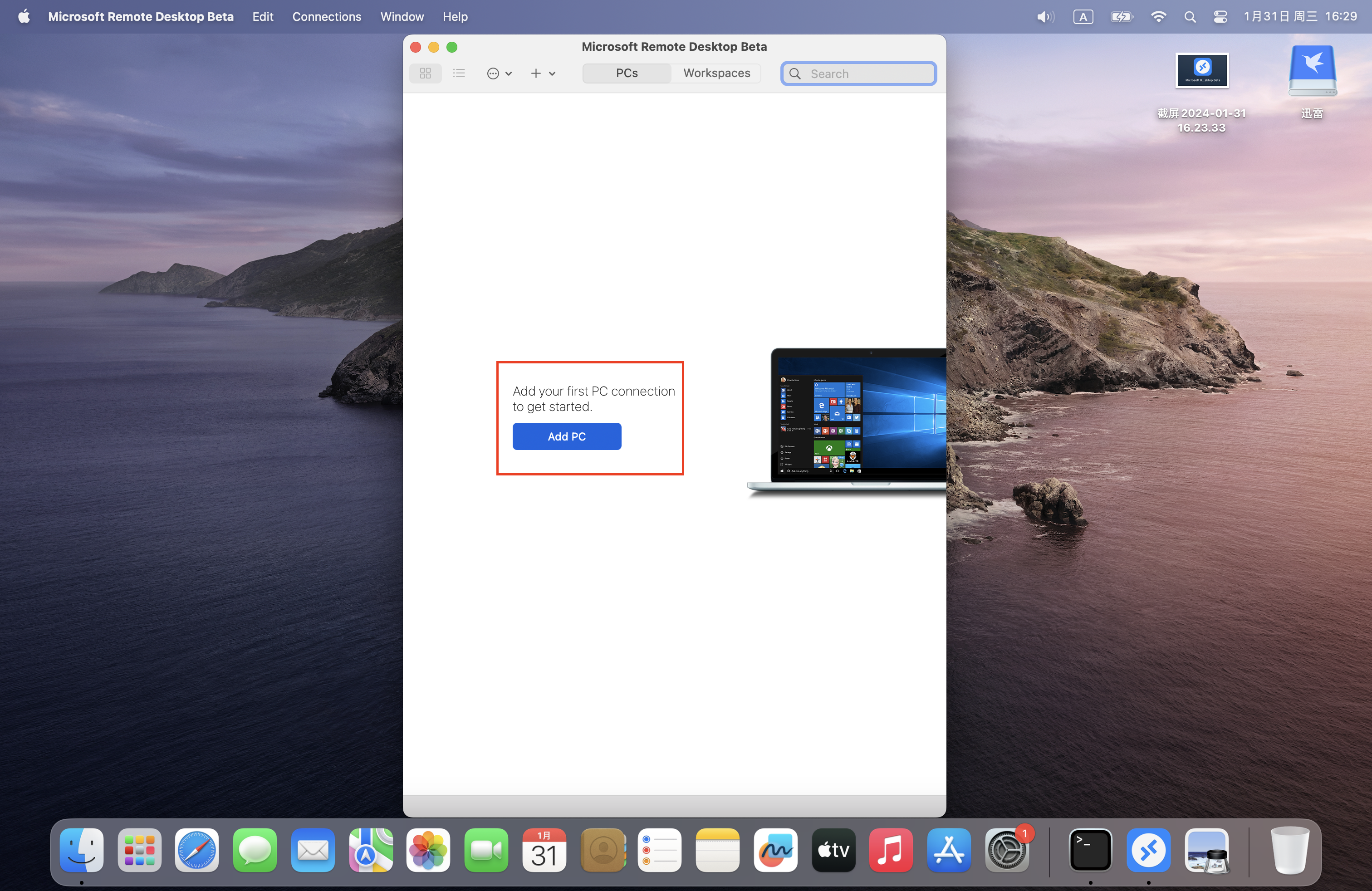The height and width of the screenshot is (891, 1372).
Task: Open the Window menu
Action: [x=401, y=16]
